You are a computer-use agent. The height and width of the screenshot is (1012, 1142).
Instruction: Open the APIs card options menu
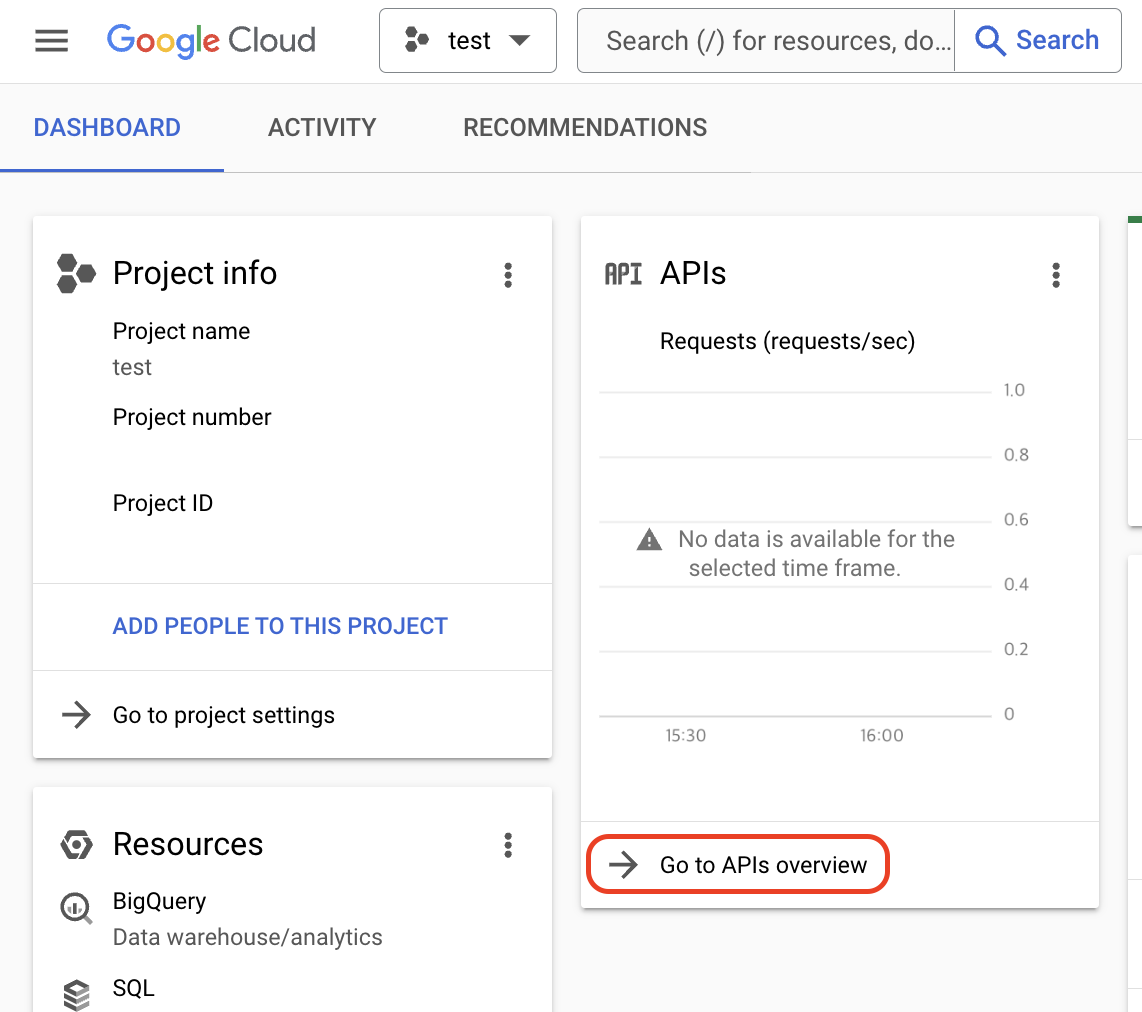1056,275
